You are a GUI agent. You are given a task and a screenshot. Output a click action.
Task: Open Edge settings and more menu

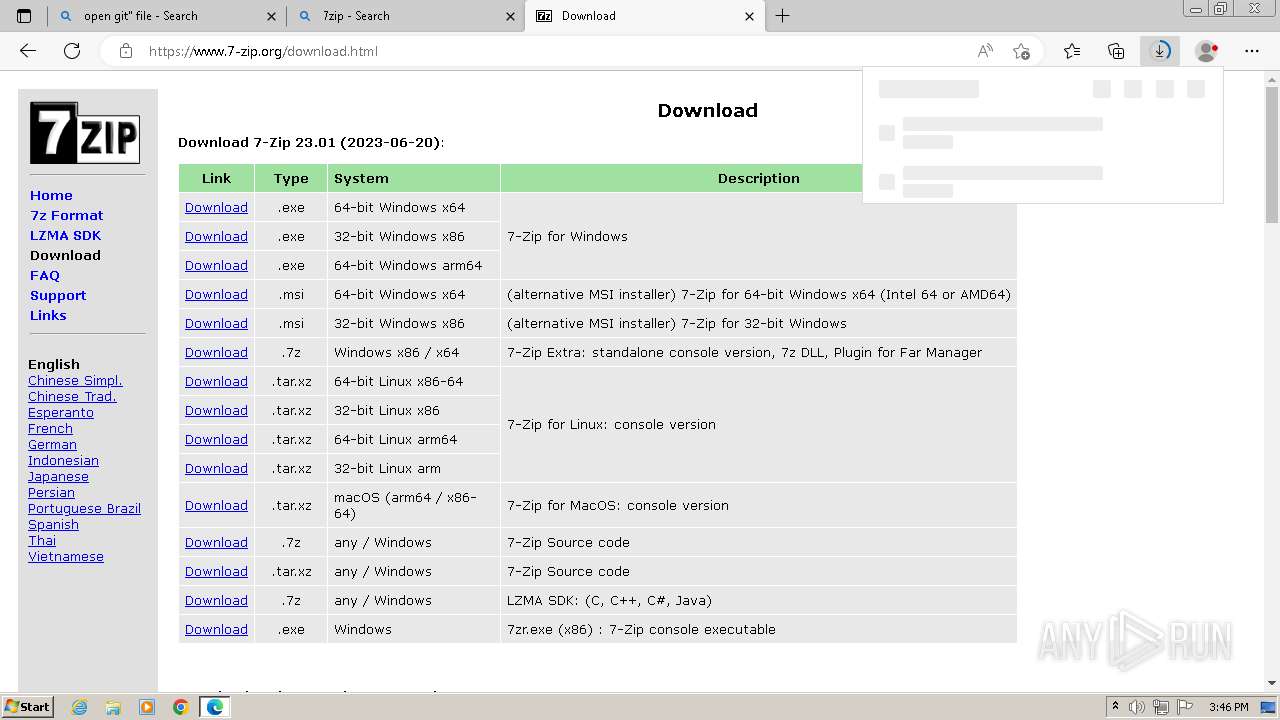point(1252,51)
